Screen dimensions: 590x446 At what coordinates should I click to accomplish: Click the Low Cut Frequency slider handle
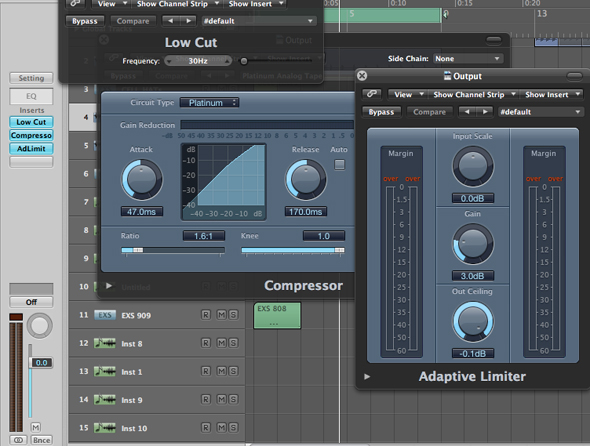(x=244, y=61)
